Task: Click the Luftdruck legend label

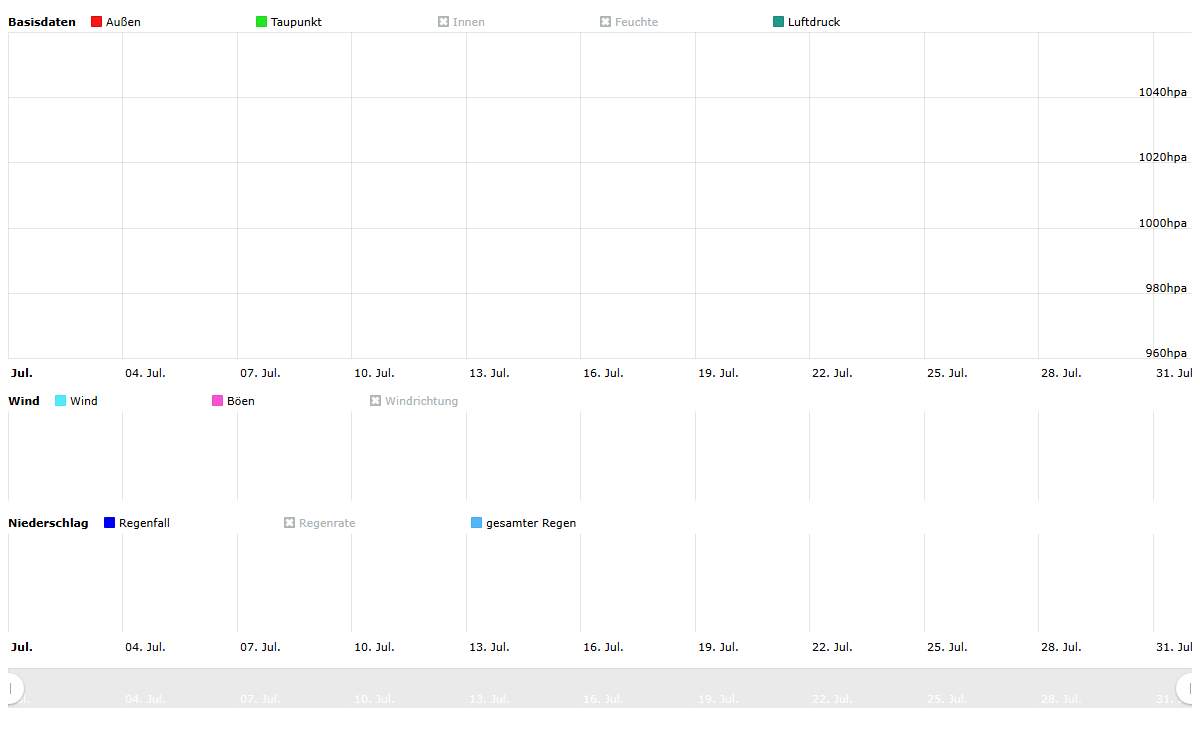Action: 814,22
